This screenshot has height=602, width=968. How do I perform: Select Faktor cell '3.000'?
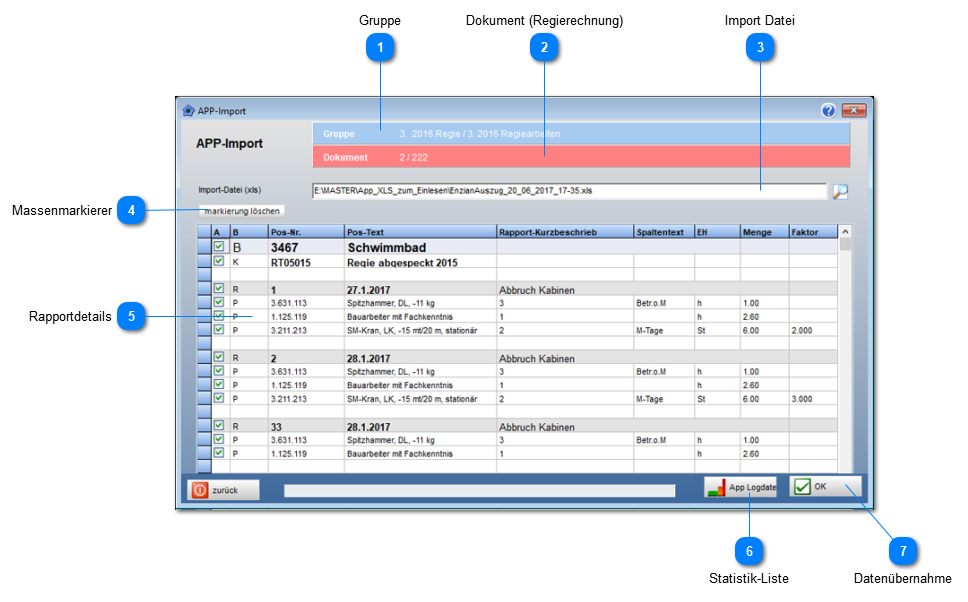(x=813, y=399)
